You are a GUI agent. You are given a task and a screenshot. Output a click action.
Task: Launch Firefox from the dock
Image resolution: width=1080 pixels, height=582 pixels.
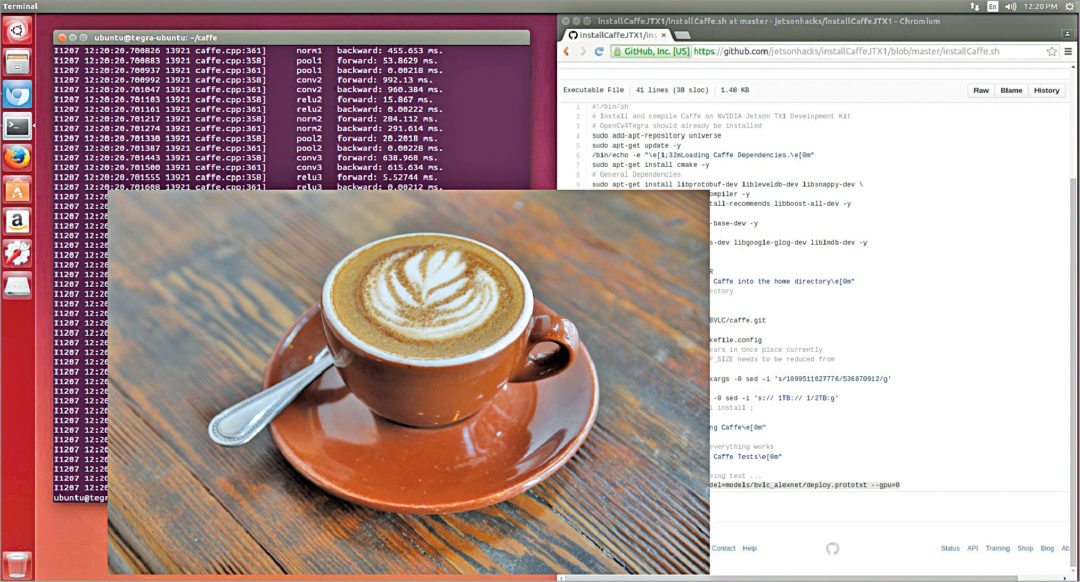click(x=17, y=158)
